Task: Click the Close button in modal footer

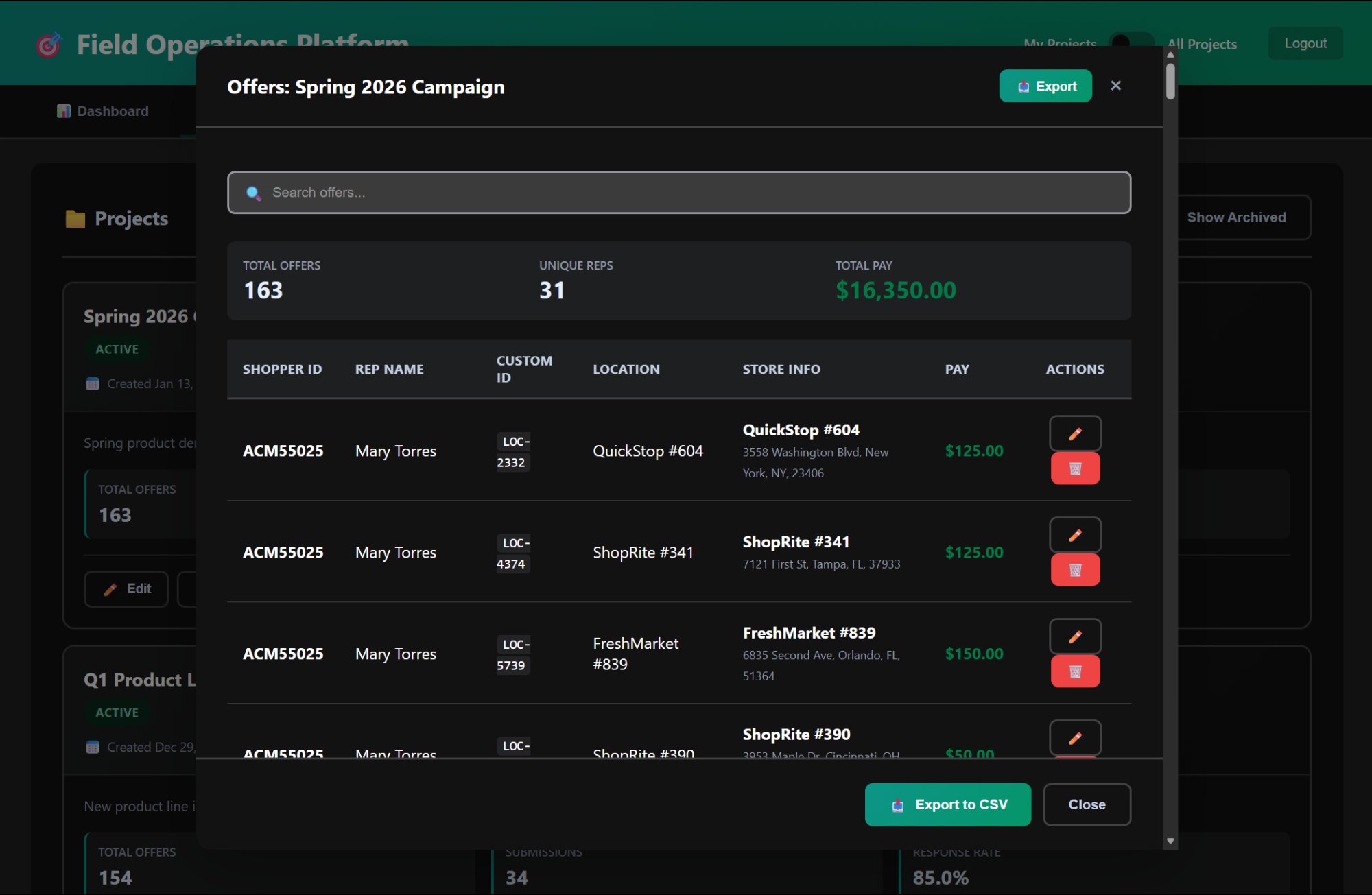Action: (x=1087, y=804)
